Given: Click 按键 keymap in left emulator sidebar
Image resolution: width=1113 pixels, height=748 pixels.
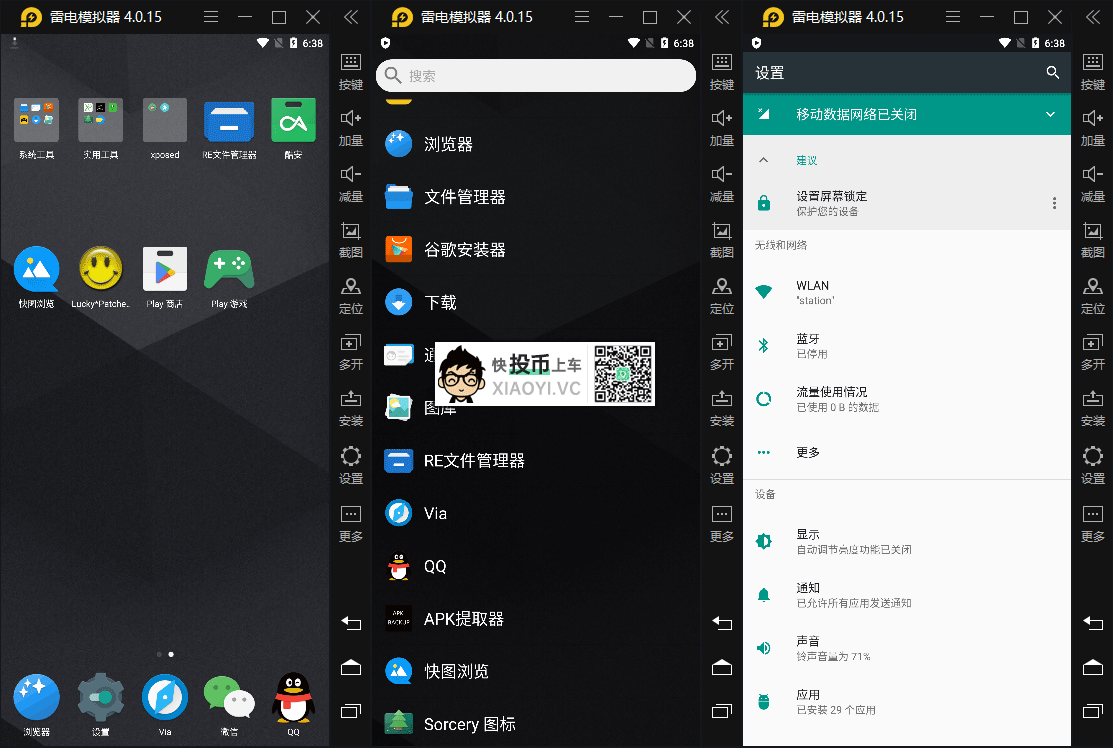Looking at the screenshot, I should pos(351,72).
